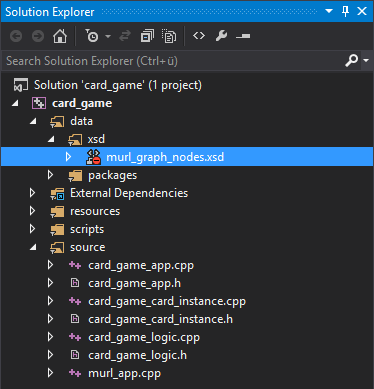This screenshot has width=374, height=389.
Task: Select the scripts folder label
Action: click(87, 230)
